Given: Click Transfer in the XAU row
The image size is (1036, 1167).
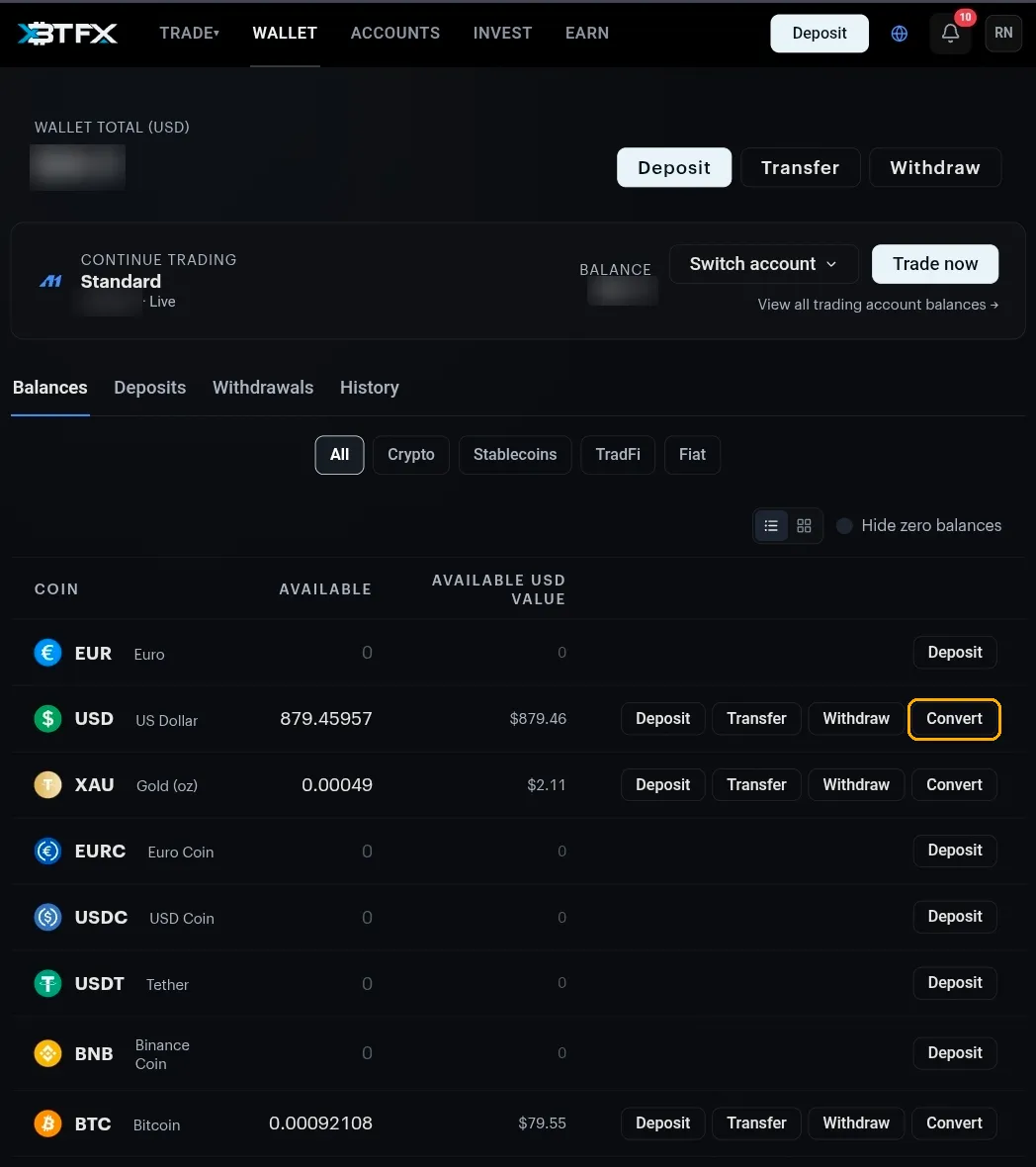Looking at the screenshot, I should 756,785.
